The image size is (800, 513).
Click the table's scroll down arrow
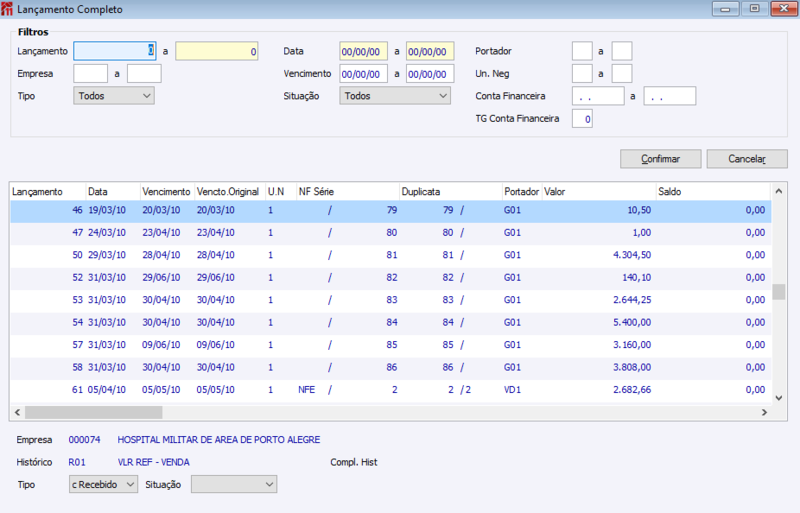pos(779,397)
